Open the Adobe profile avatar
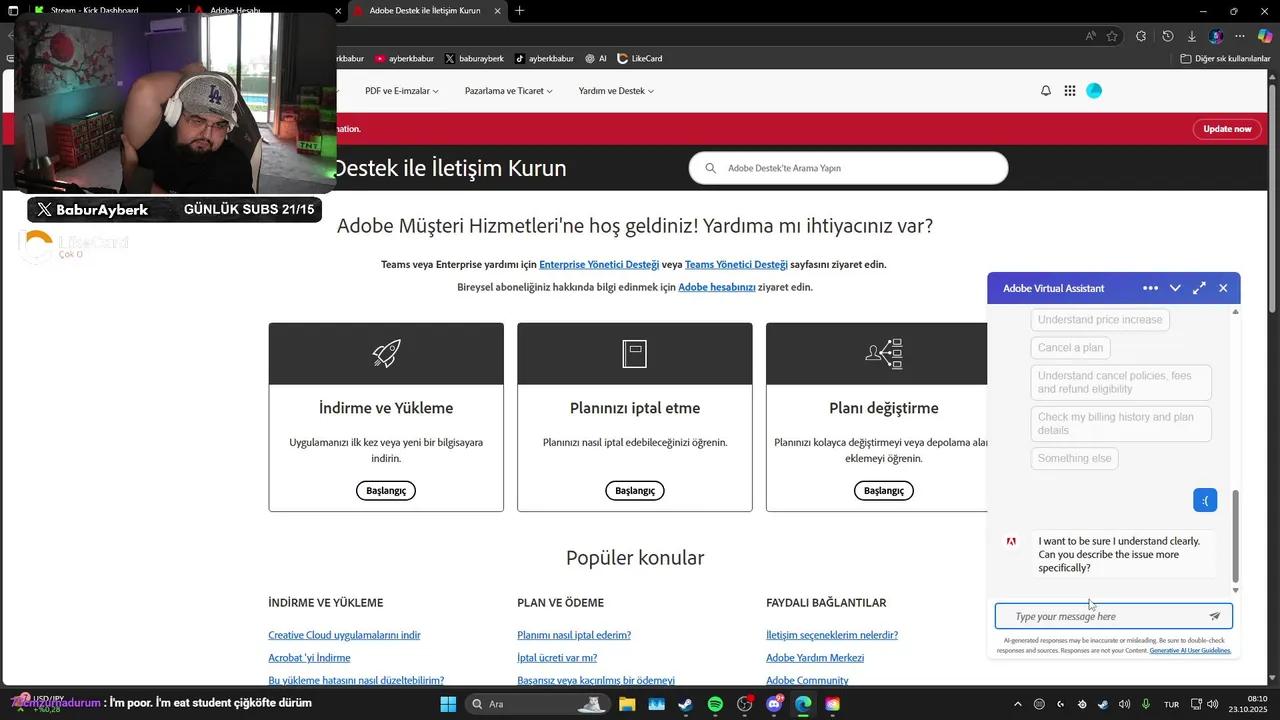Image resolution: width=1280 pixels, height=720 pixels. click(1094, 91)
